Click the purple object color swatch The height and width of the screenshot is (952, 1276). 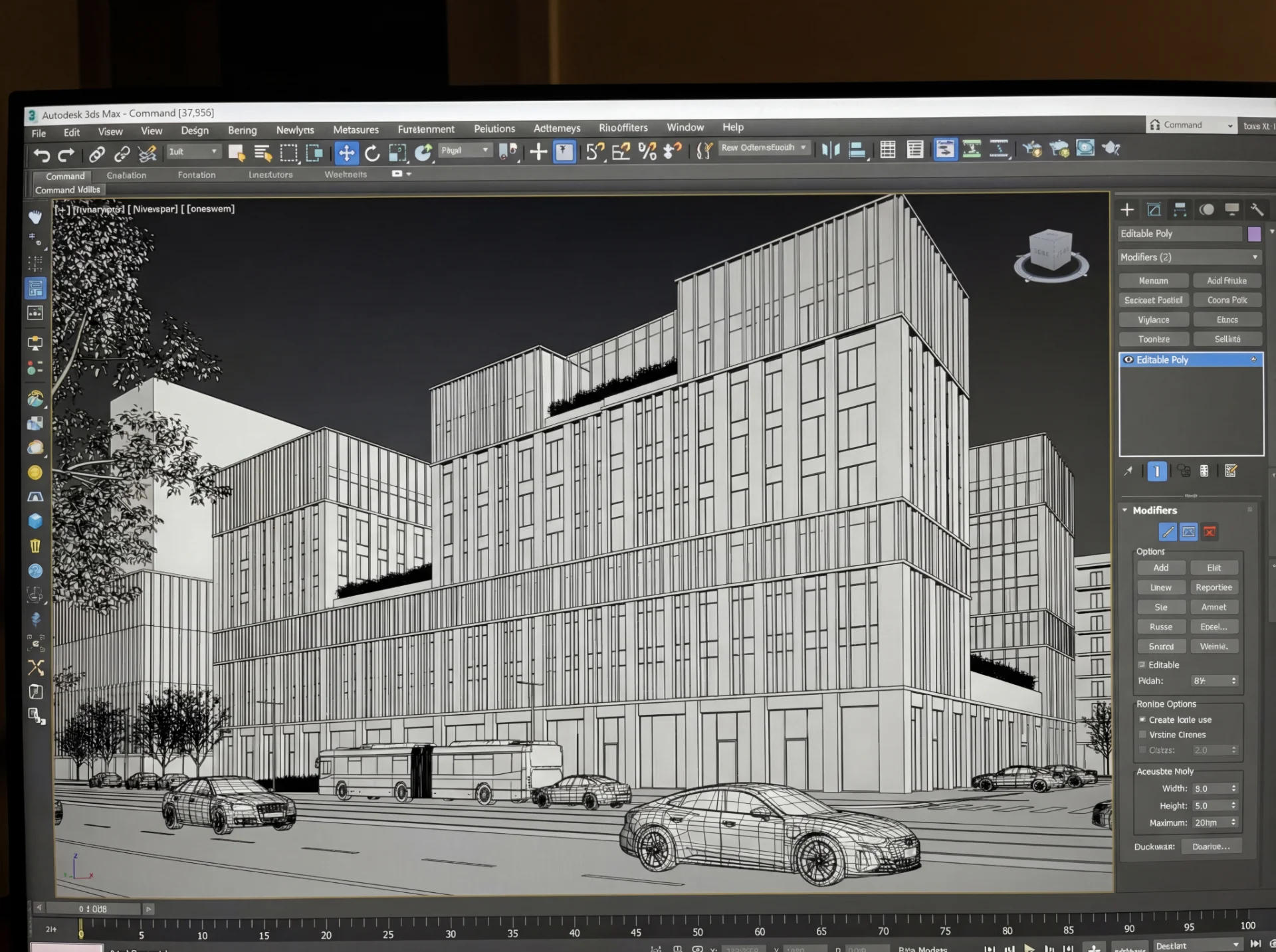1254,234
